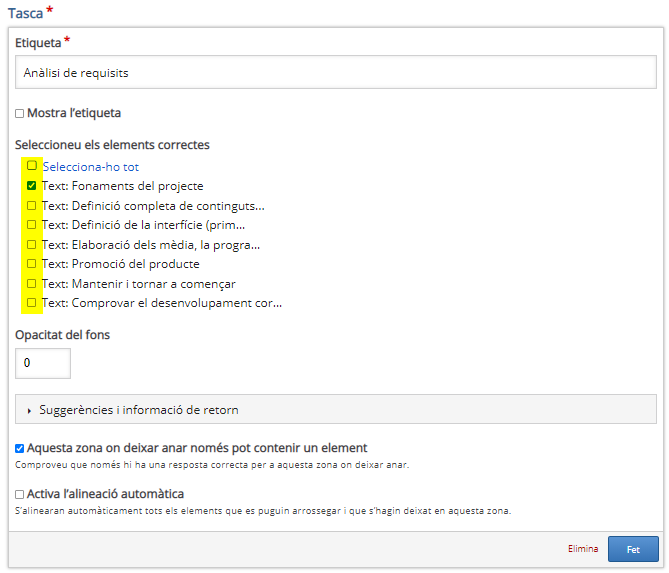Check 'Text: Comprovar el desenvolupament cor...'
Image resolution: width=669 pixels, height=573 pixels.
click(x=32, y=302)
